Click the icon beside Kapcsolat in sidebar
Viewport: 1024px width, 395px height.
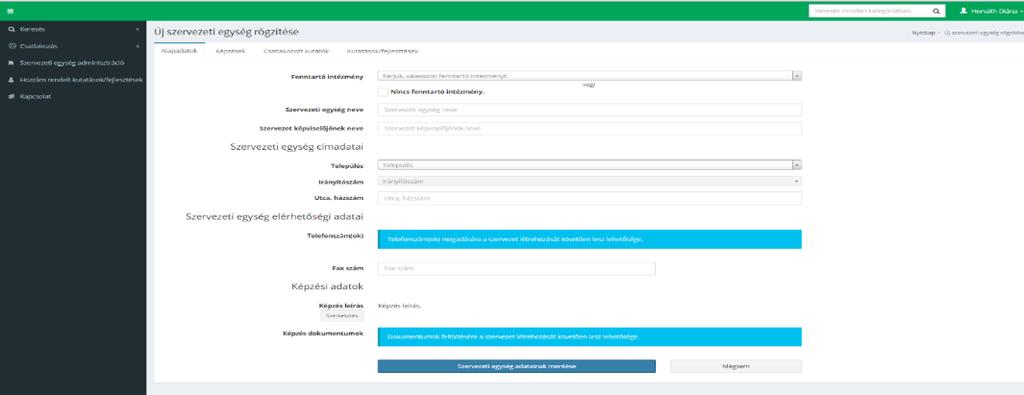pos(12,97)
